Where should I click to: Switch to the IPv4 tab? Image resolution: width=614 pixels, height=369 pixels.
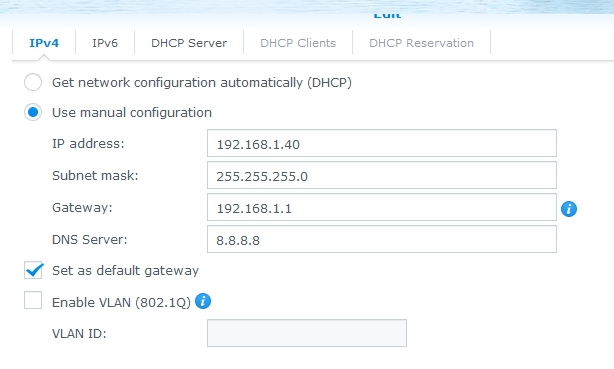(44, 43)
